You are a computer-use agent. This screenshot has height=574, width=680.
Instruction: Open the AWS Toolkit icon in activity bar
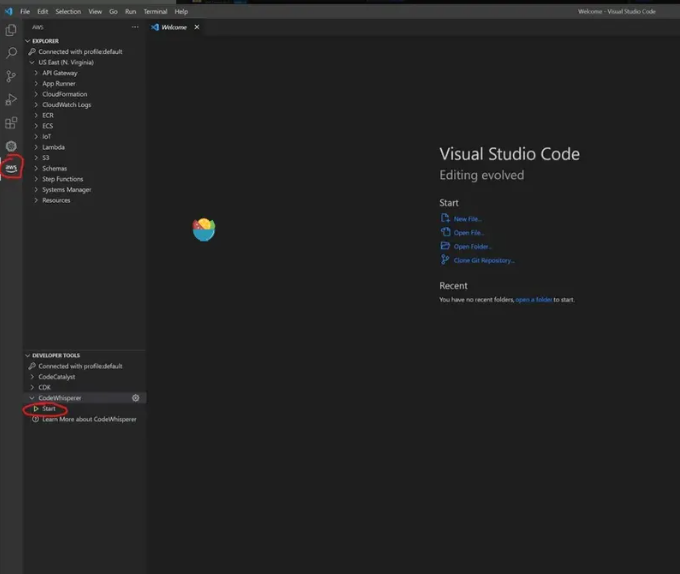click(x=11, y=167)
